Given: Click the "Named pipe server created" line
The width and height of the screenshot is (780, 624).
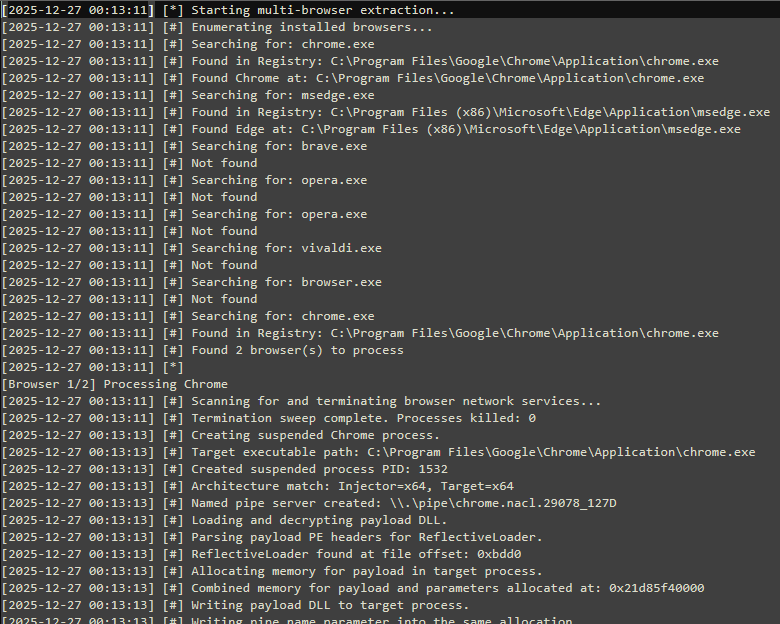Looking at the screenshot, I should tap(403, 503).
